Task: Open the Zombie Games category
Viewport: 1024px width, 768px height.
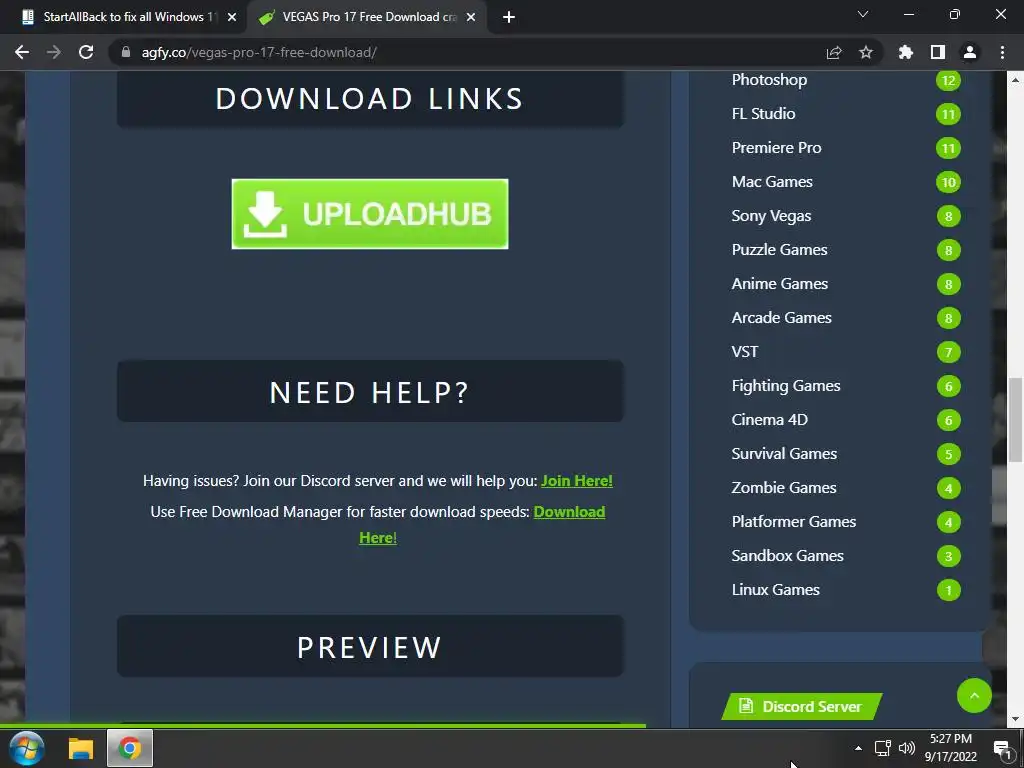Action: pos(784,487)
